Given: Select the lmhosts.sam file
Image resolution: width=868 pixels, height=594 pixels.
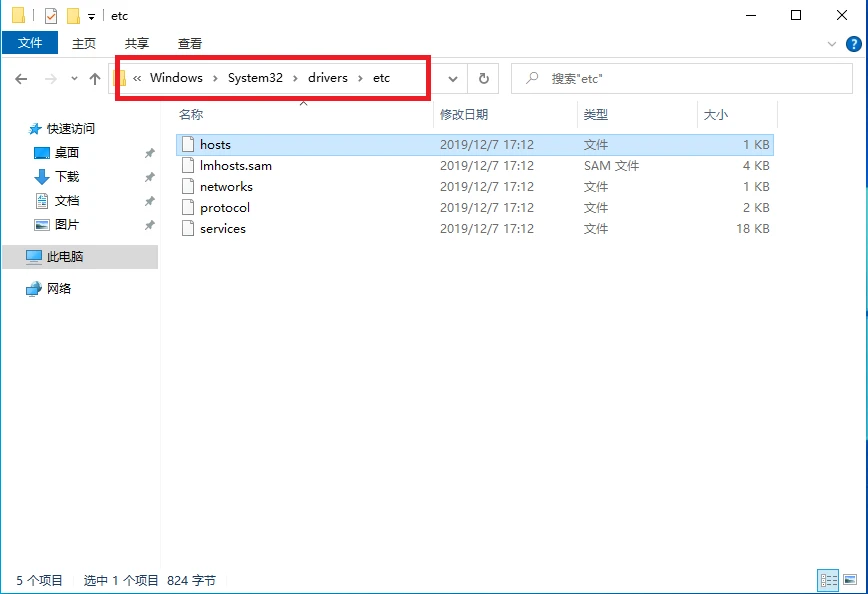Looking at the screenshot, I should pos(474,166).
